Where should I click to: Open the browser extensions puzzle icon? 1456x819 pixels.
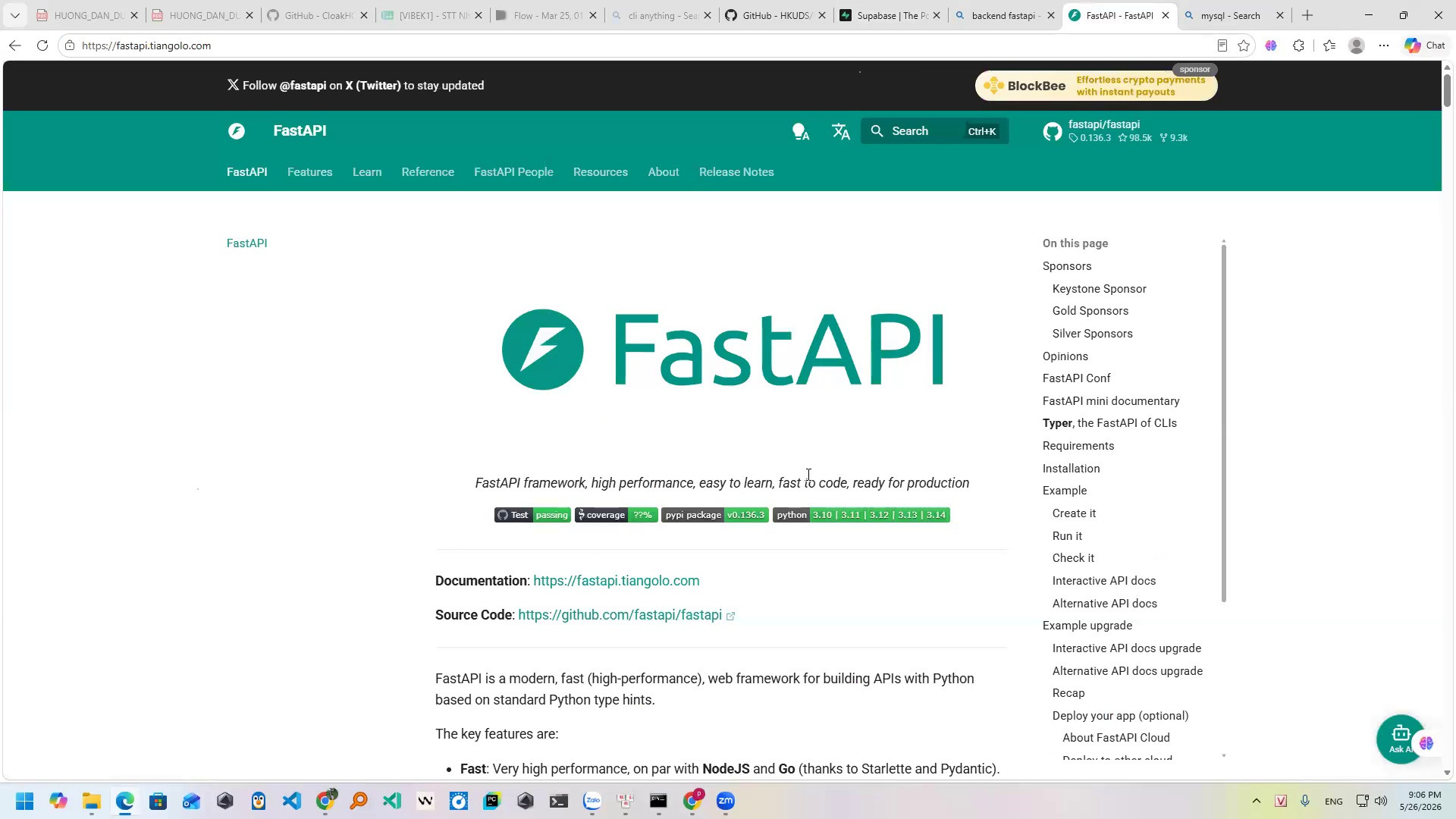tap(1298, 45)
